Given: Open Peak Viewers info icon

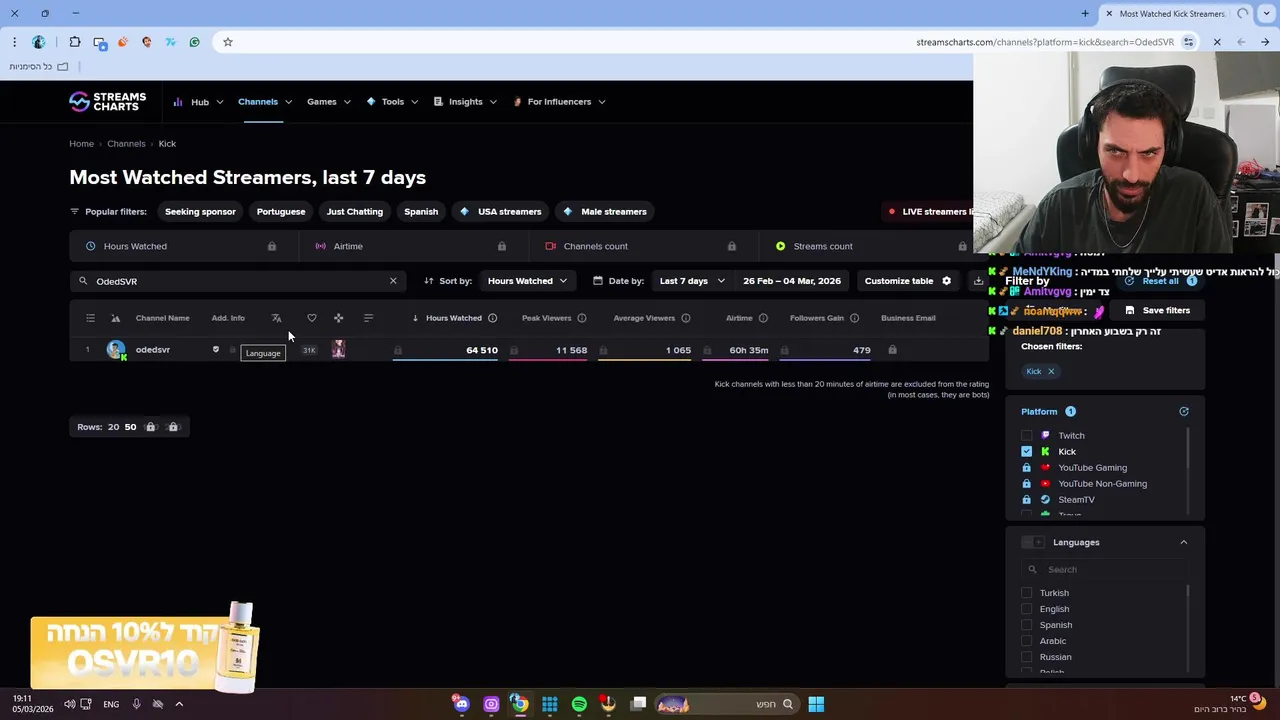Looking at the screenshot, I should pos(582,318).
